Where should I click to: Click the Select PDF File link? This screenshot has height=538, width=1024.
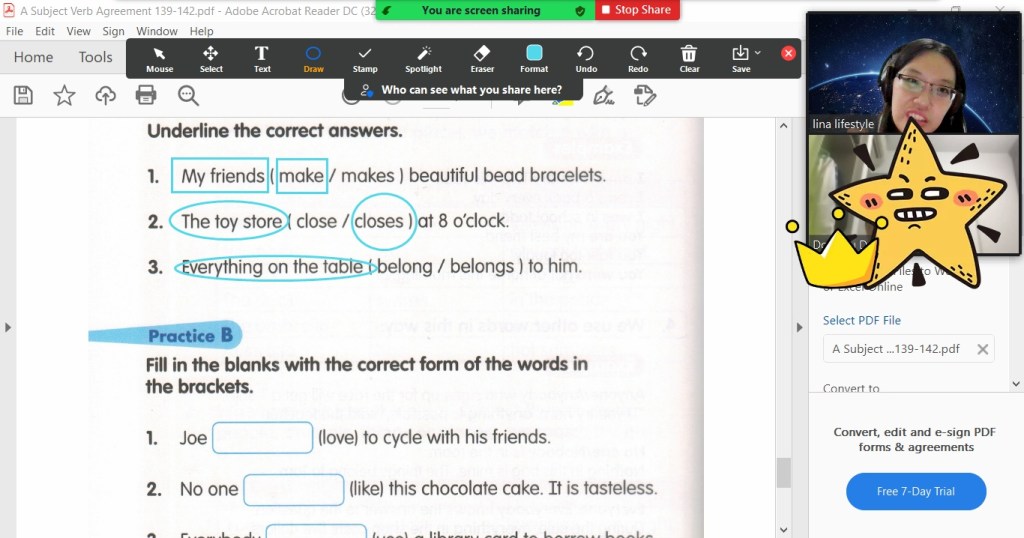pyautogui.click(x=861, y=320)
